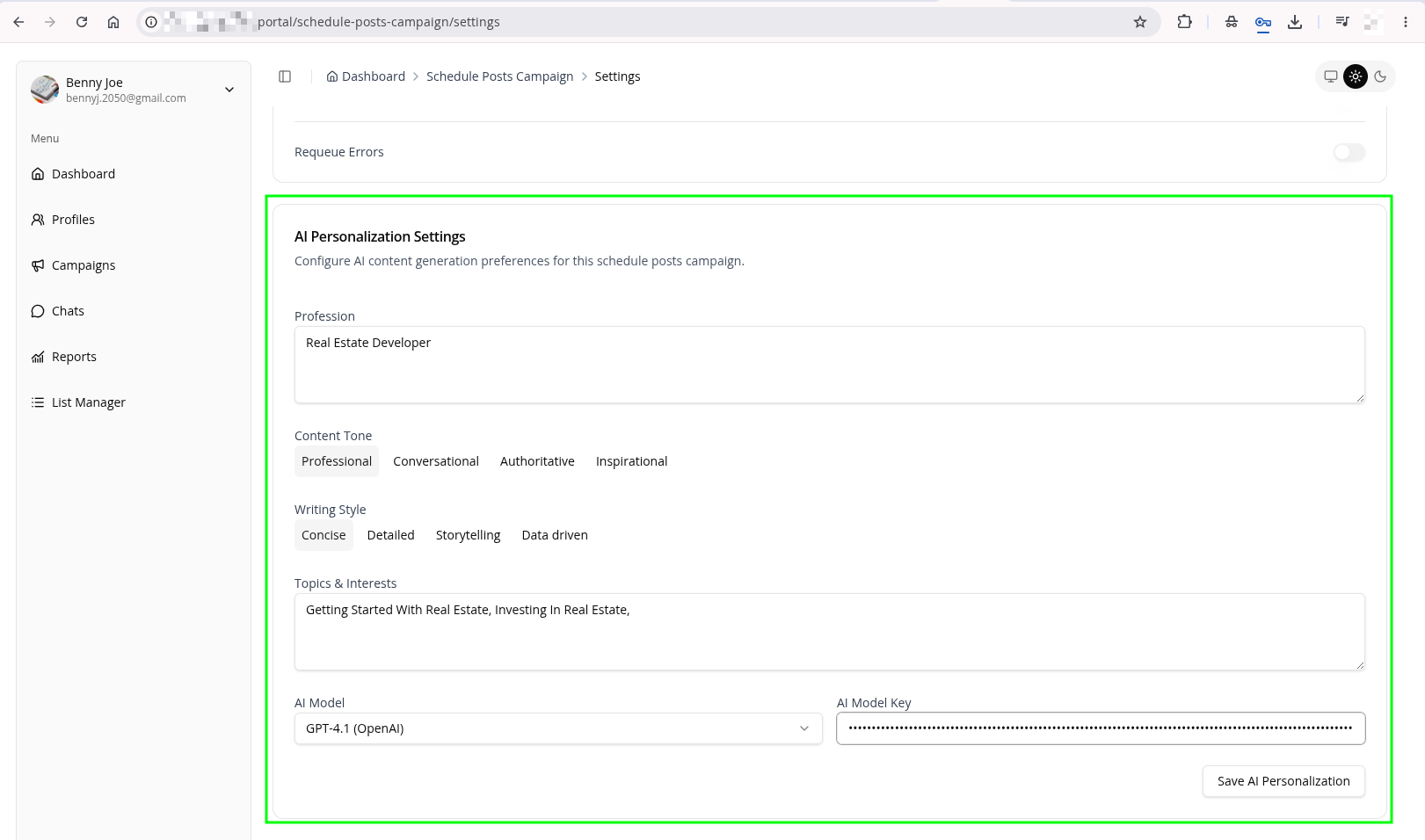The height and width of the screenshot is (840, 1425).
Task: Navigate to Dashboard breadcrumb link
Action: point(374,76)
